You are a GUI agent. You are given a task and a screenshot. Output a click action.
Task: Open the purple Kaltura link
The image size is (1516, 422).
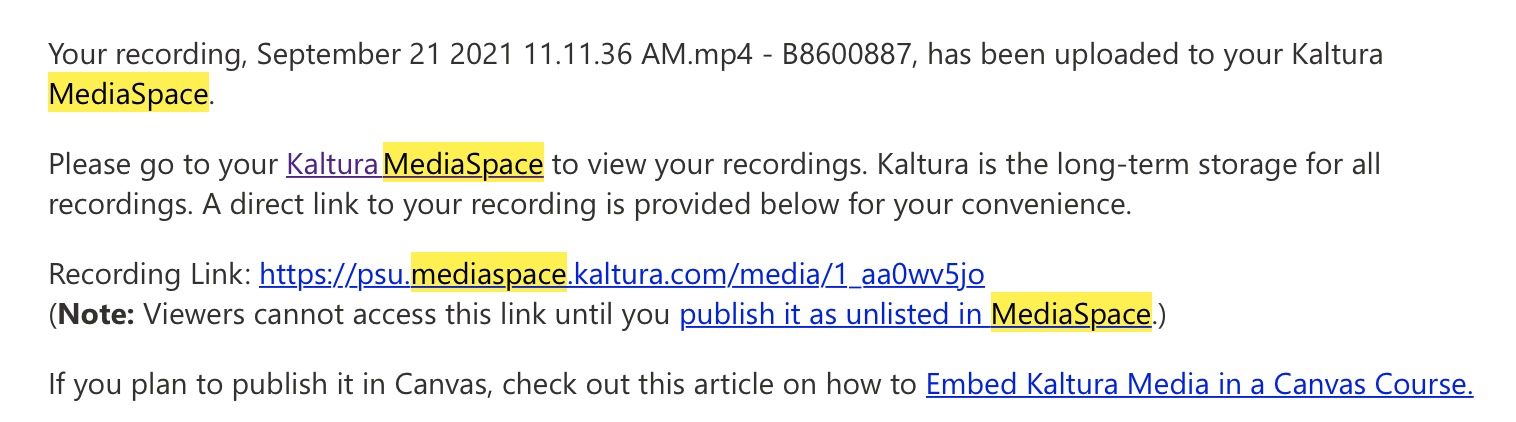[332, 163]
